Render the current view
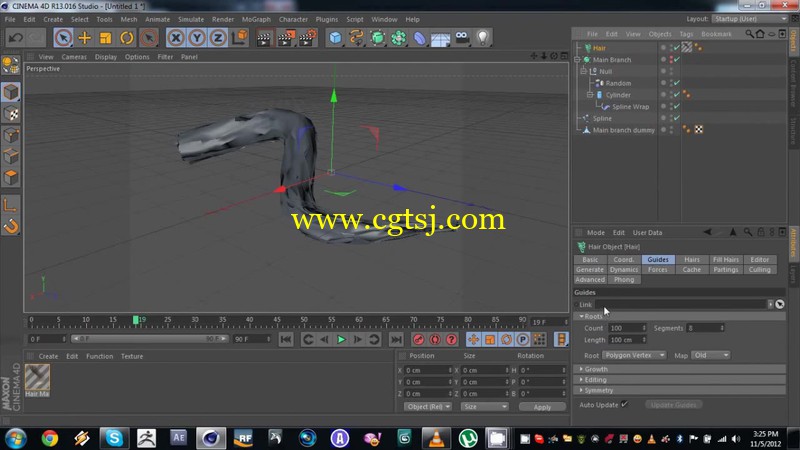Screen dimensions: 800x450 click(x=264, y=38)
